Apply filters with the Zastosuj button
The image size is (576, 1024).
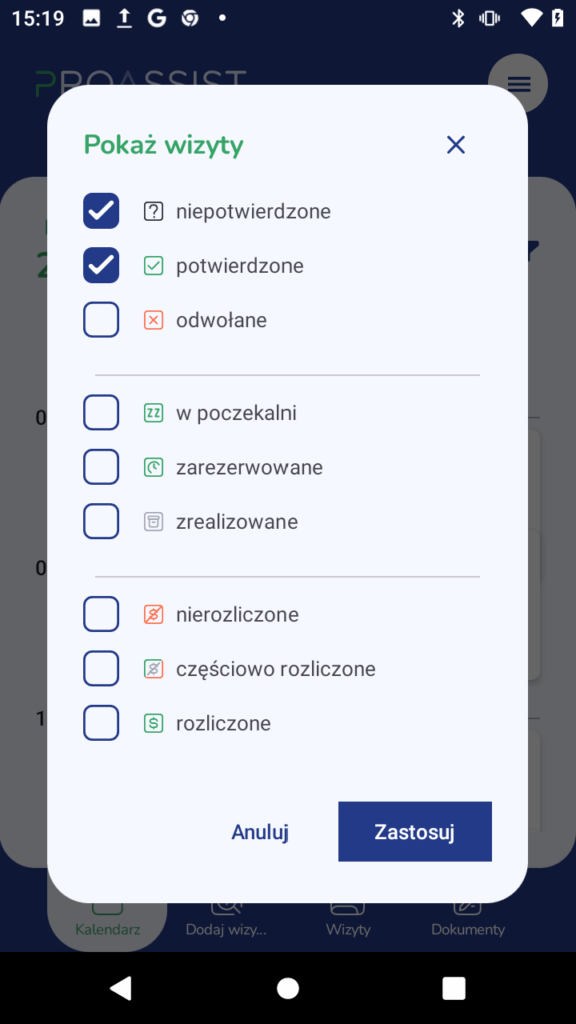pos(415,831)
